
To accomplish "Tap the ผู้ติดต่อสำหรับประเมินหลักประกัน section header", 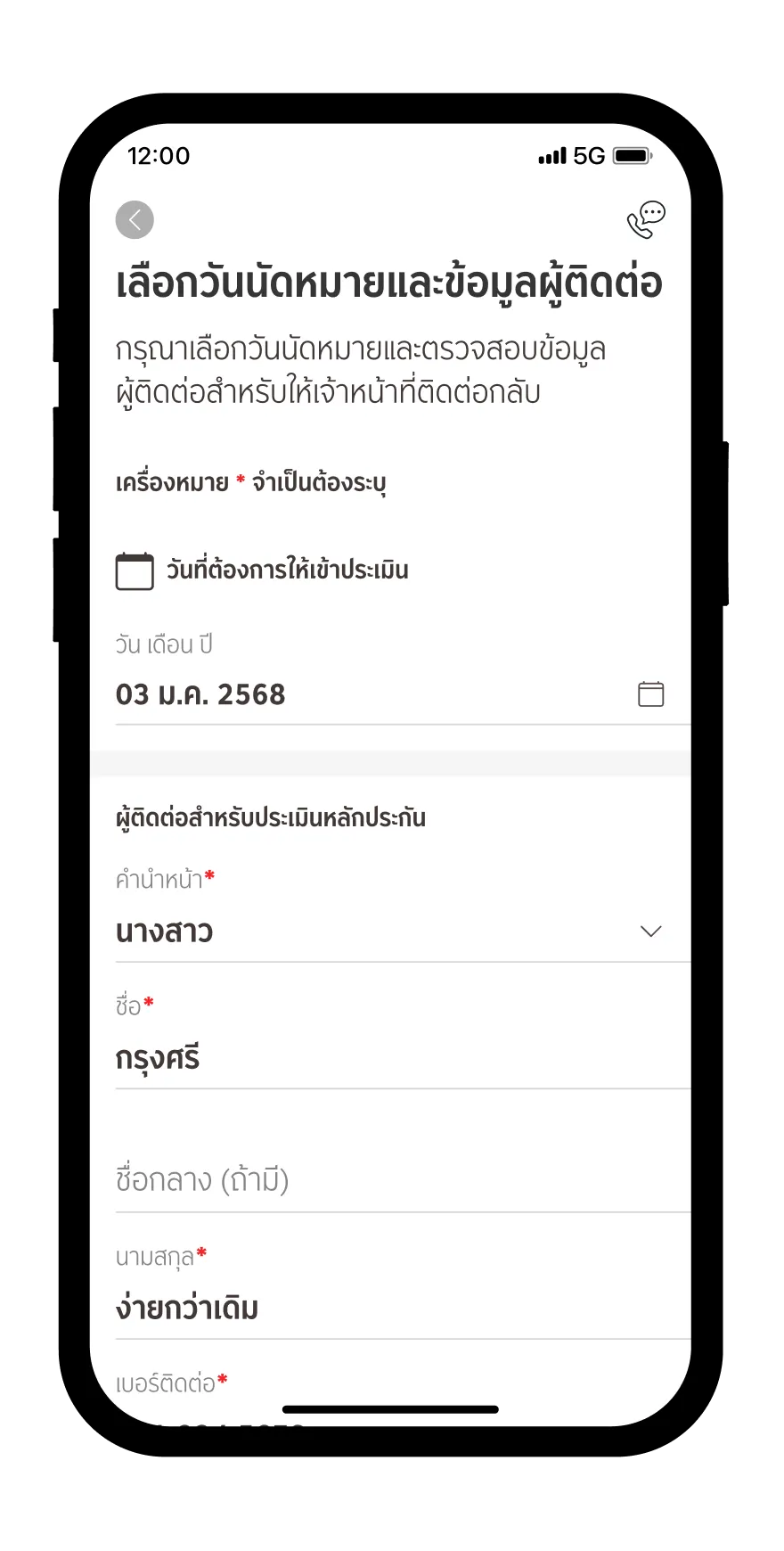I will click(x=271, y=818).
